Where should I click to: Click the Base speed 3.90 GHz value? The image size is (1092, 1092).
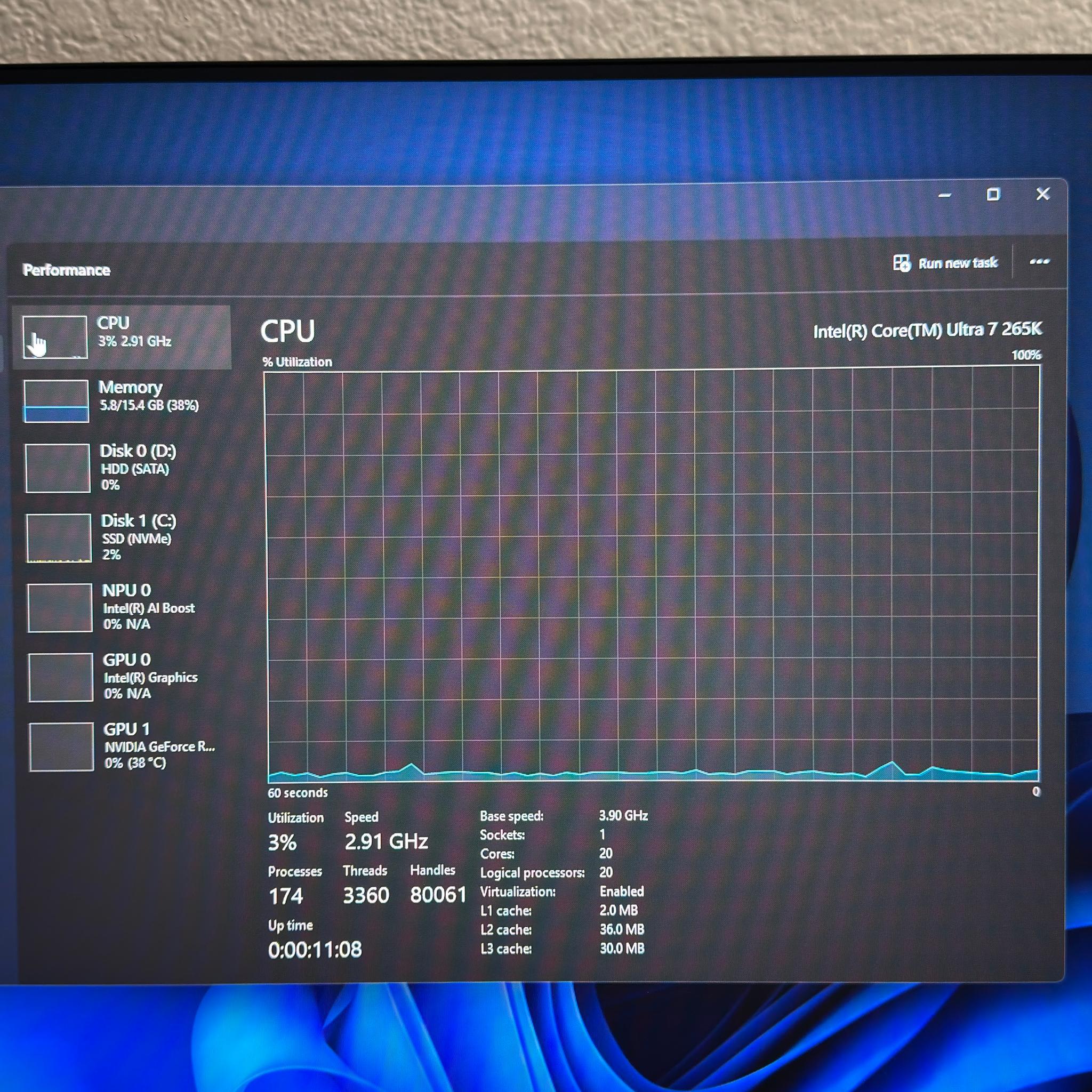point(623,816)
